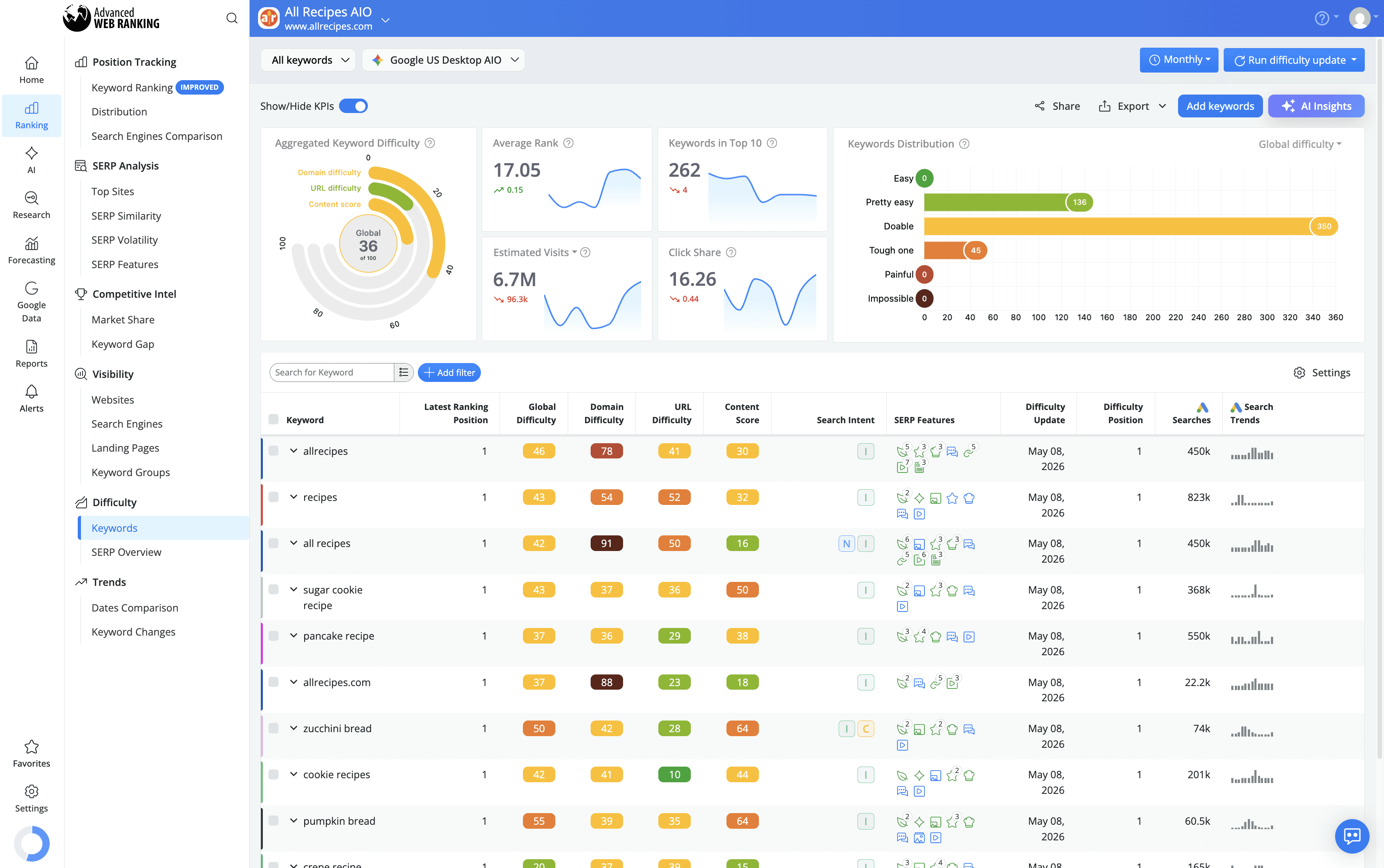Check the pancake recipe checkbox
This screenshot has height=868, width=1384.
[x=274, y=636]
